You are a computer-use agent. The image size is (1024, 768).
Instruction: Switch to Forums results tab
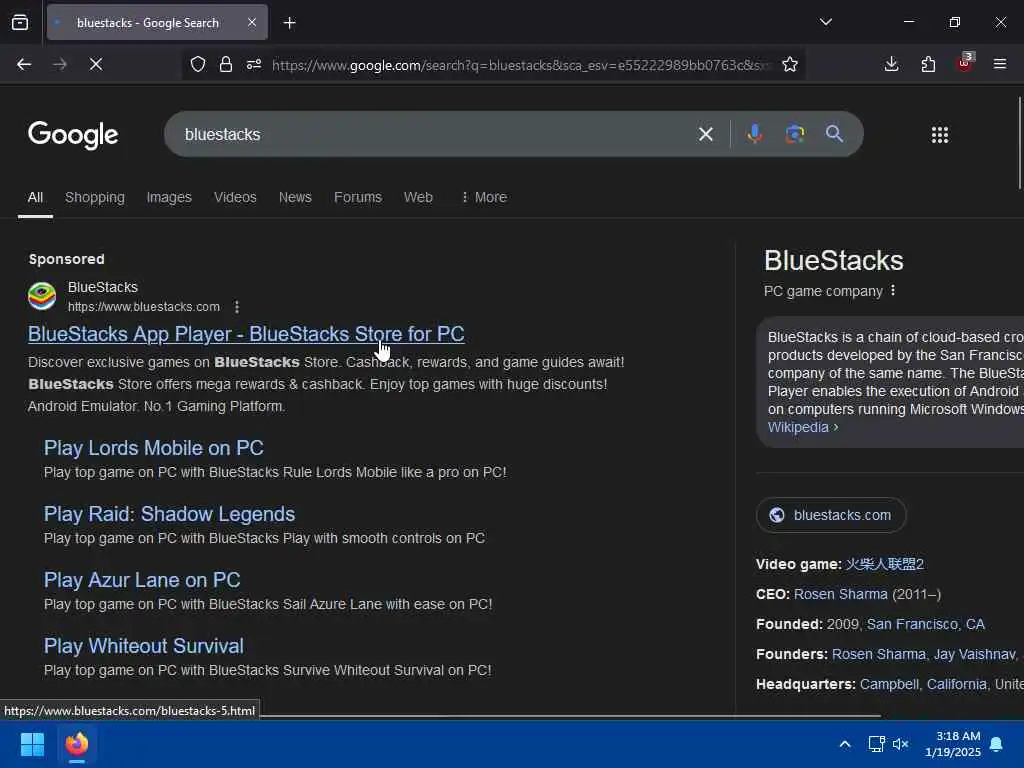(358, 197)
